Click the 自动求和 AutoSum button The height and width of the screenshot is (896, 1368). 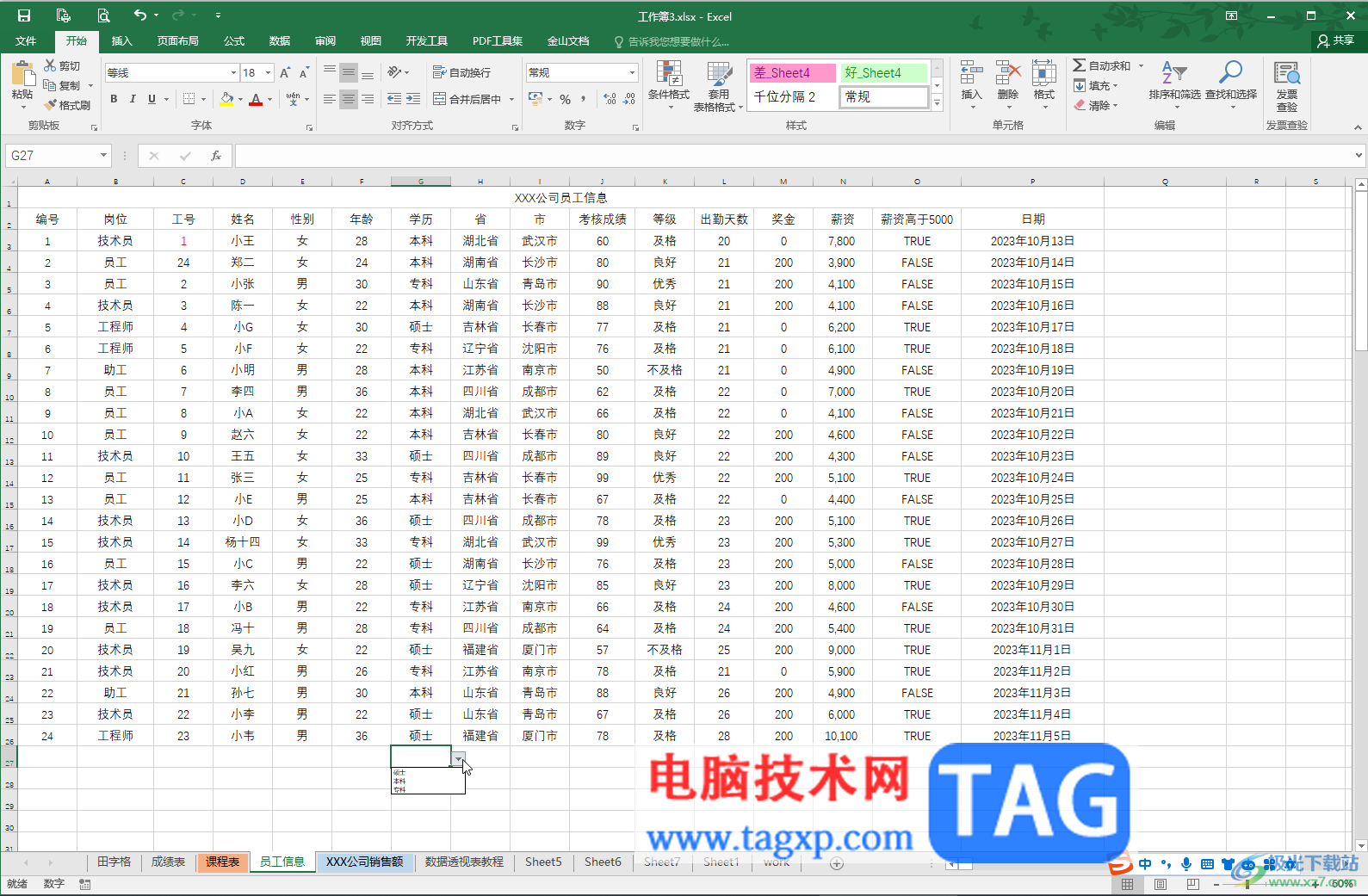pyautogui.click(x=1102, y=65)
